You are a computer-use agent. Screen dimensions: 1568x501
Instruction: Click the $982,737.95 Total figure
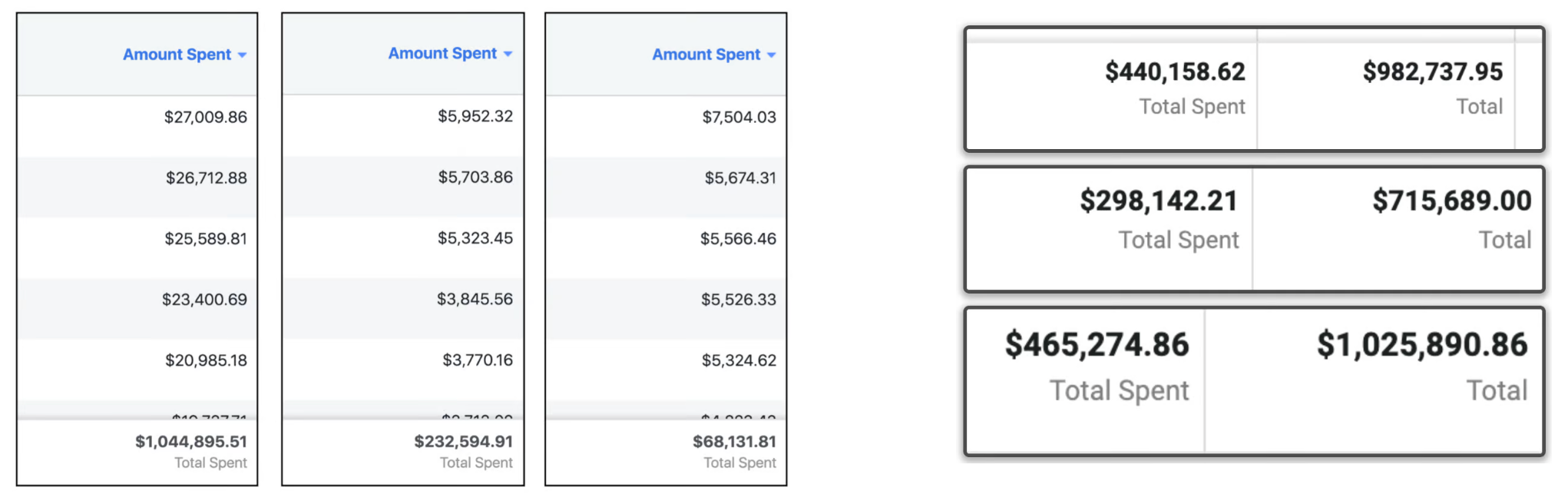click(x=1433, y=88)
